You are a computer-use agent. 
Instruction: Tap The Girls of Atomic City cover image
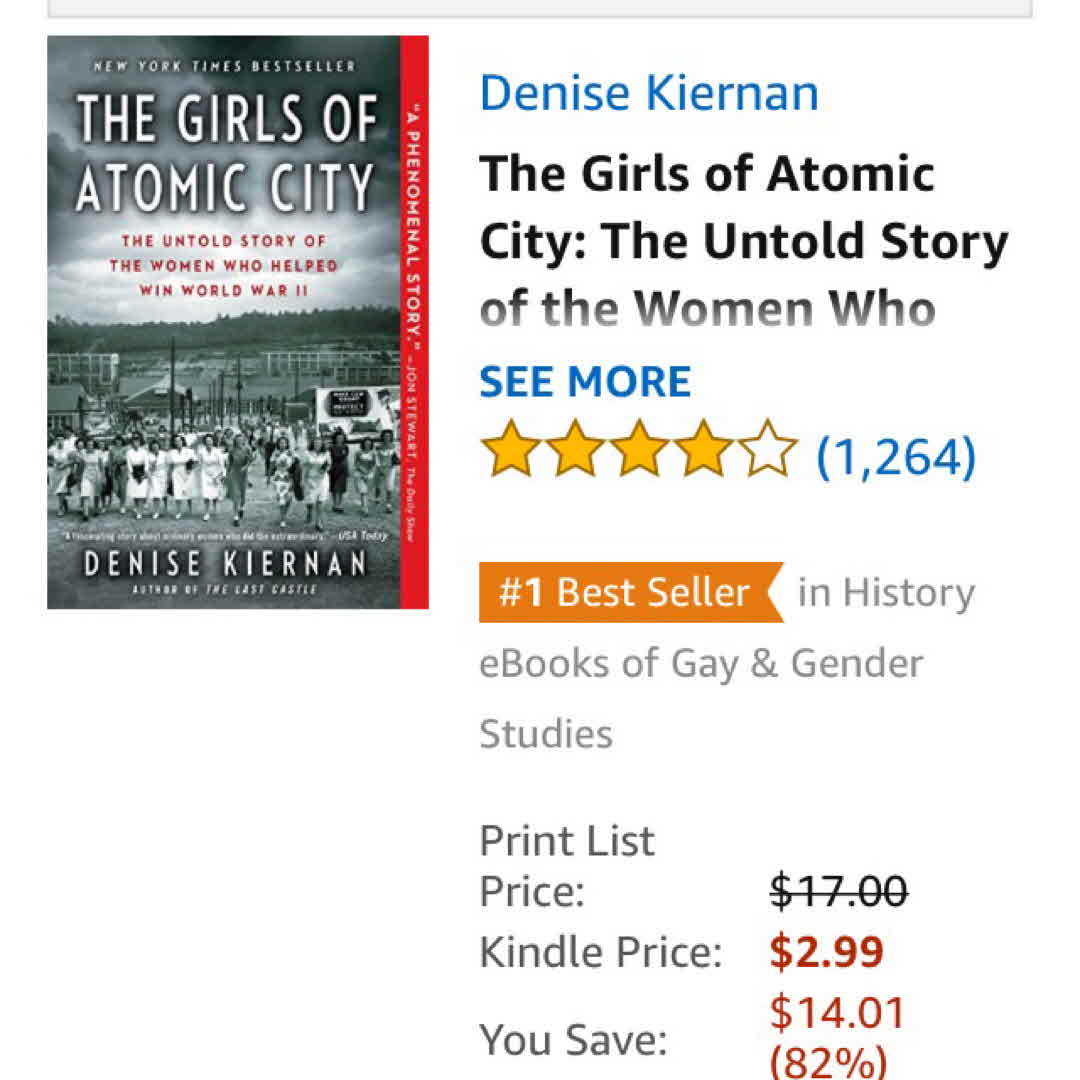click(238, 322)
